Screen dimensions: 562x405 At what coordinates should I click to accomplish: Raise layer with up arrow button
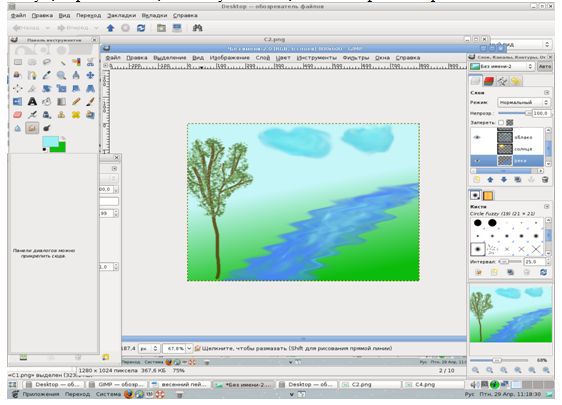(490, 180)
